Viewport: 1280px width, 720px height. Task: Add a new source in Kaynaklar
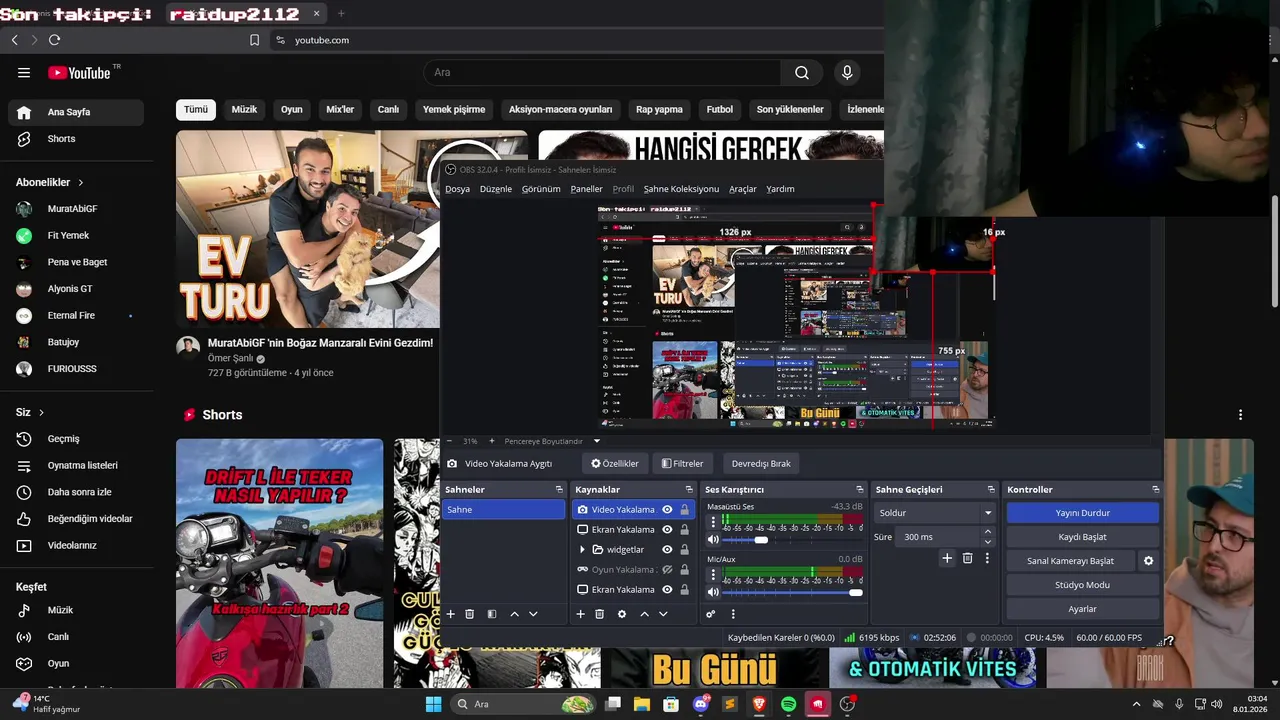tap(580, 614)
